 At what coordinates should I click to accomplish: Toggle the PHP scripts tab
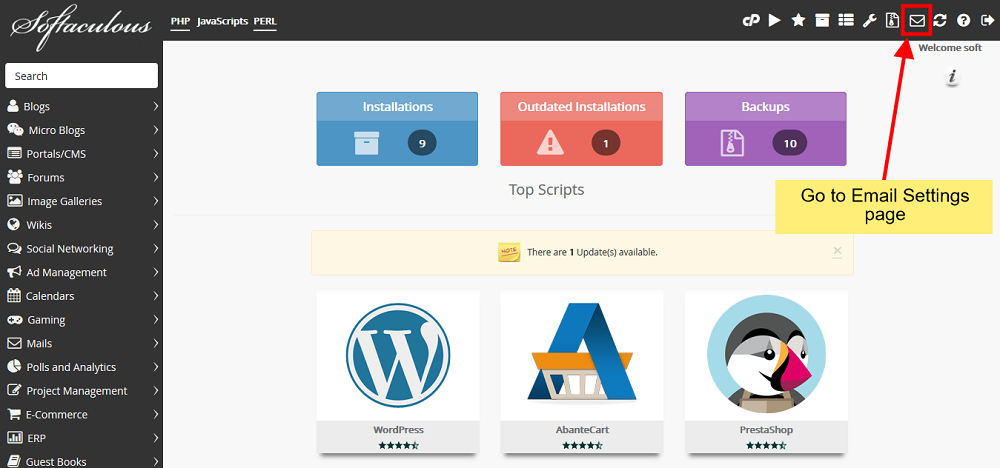[180, 21]
